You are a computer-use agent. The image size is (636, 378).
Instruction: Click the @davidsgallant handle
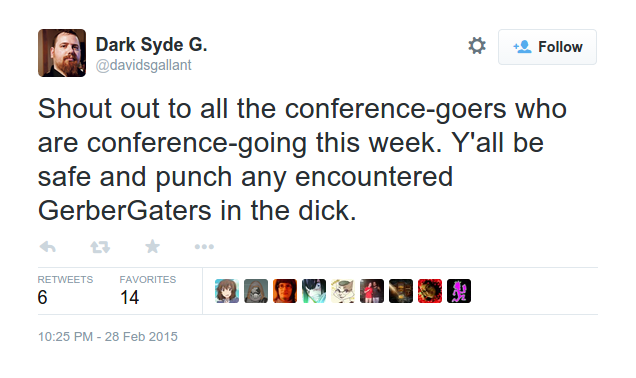pos(144,65)
